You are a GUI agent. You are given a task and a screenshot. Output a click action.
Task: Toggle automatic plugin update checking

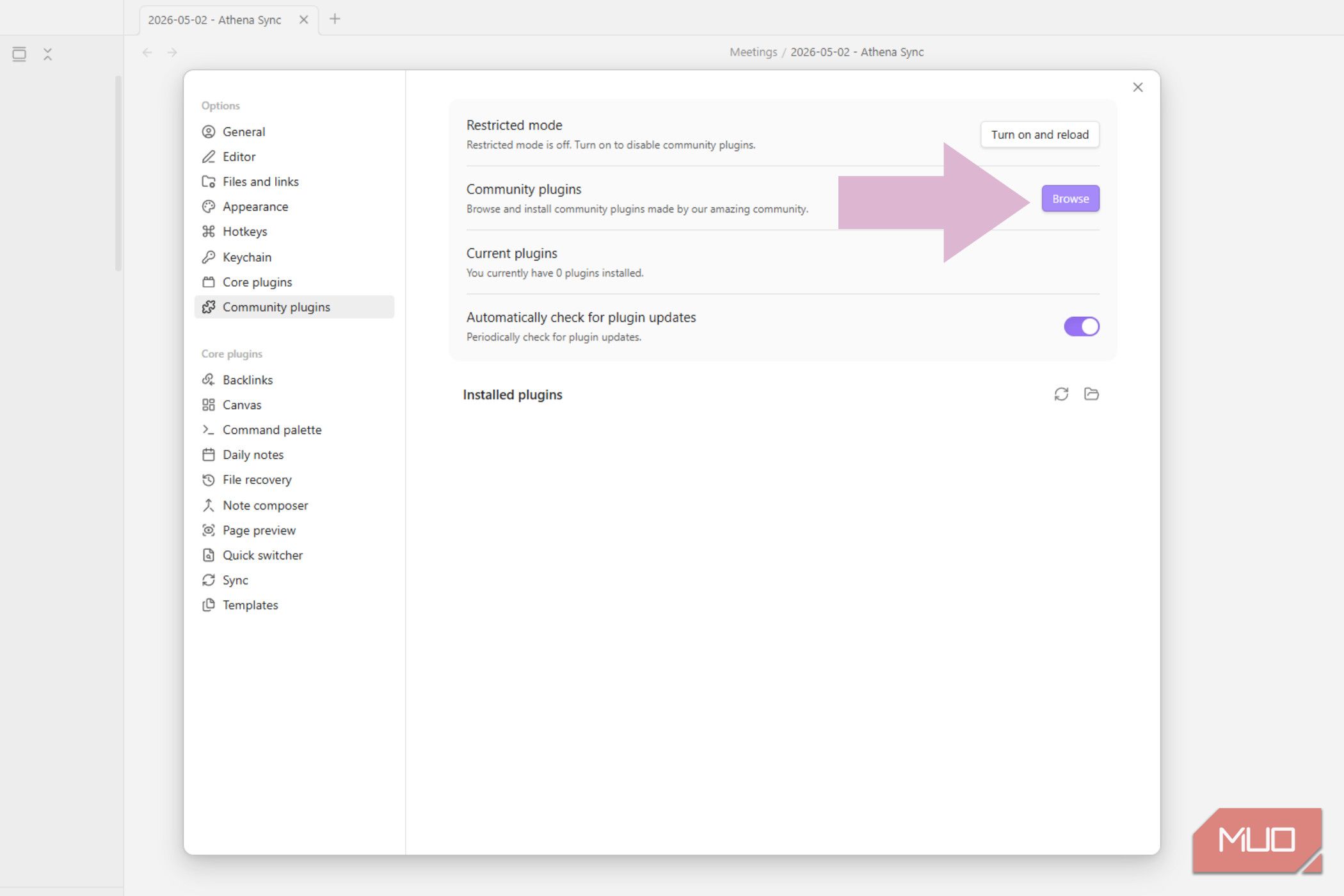coord(1082,326)
